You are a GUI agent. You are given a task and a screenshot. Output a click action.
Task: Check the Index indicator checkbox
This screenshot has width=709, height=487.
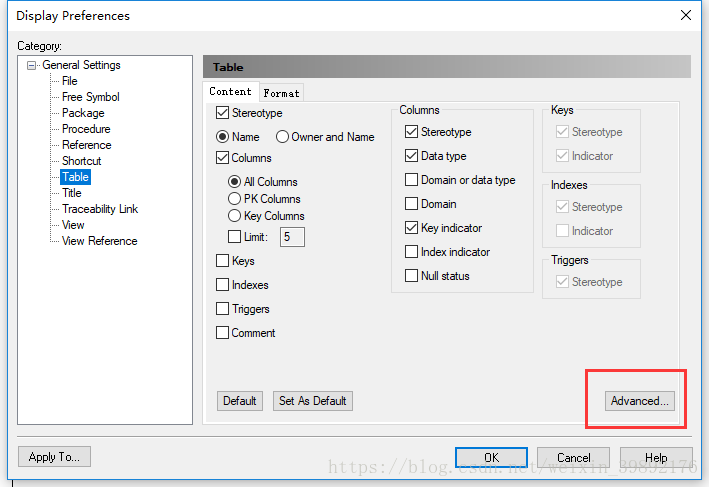(411, 251)
